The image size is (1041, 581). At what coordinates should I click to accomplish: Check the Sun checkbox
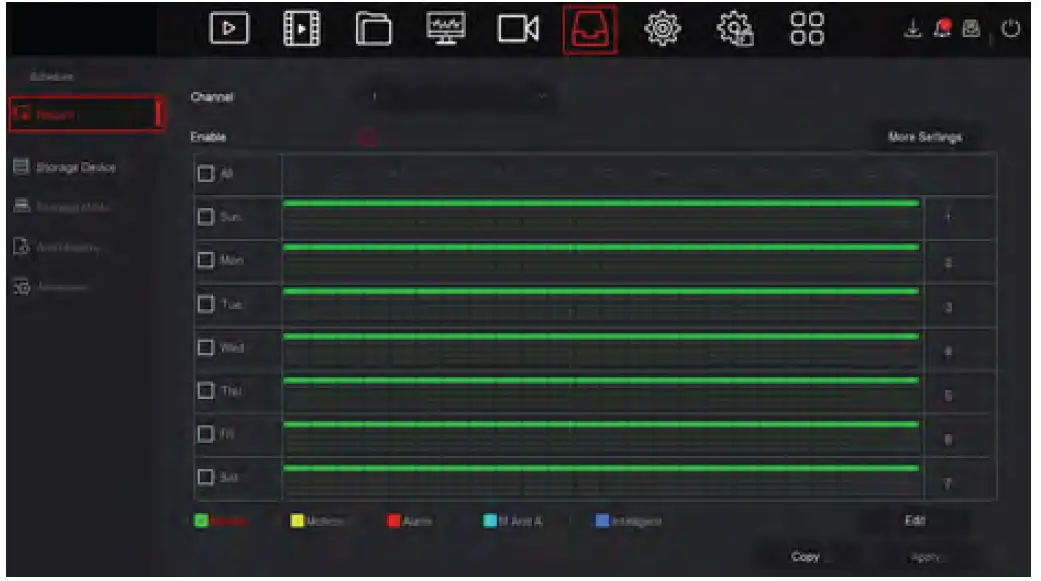(206, 216)
